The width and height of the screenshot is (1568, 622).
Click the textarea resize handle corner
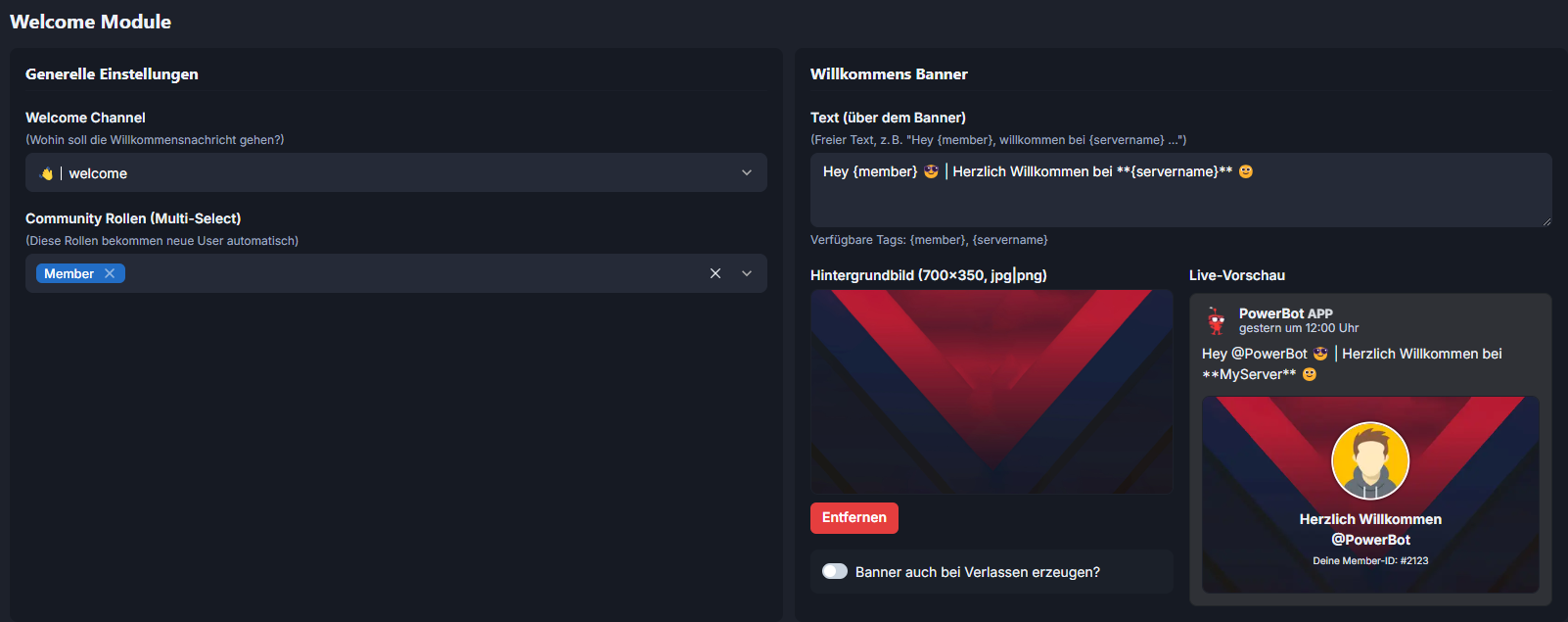click(x=1546, y=221)
